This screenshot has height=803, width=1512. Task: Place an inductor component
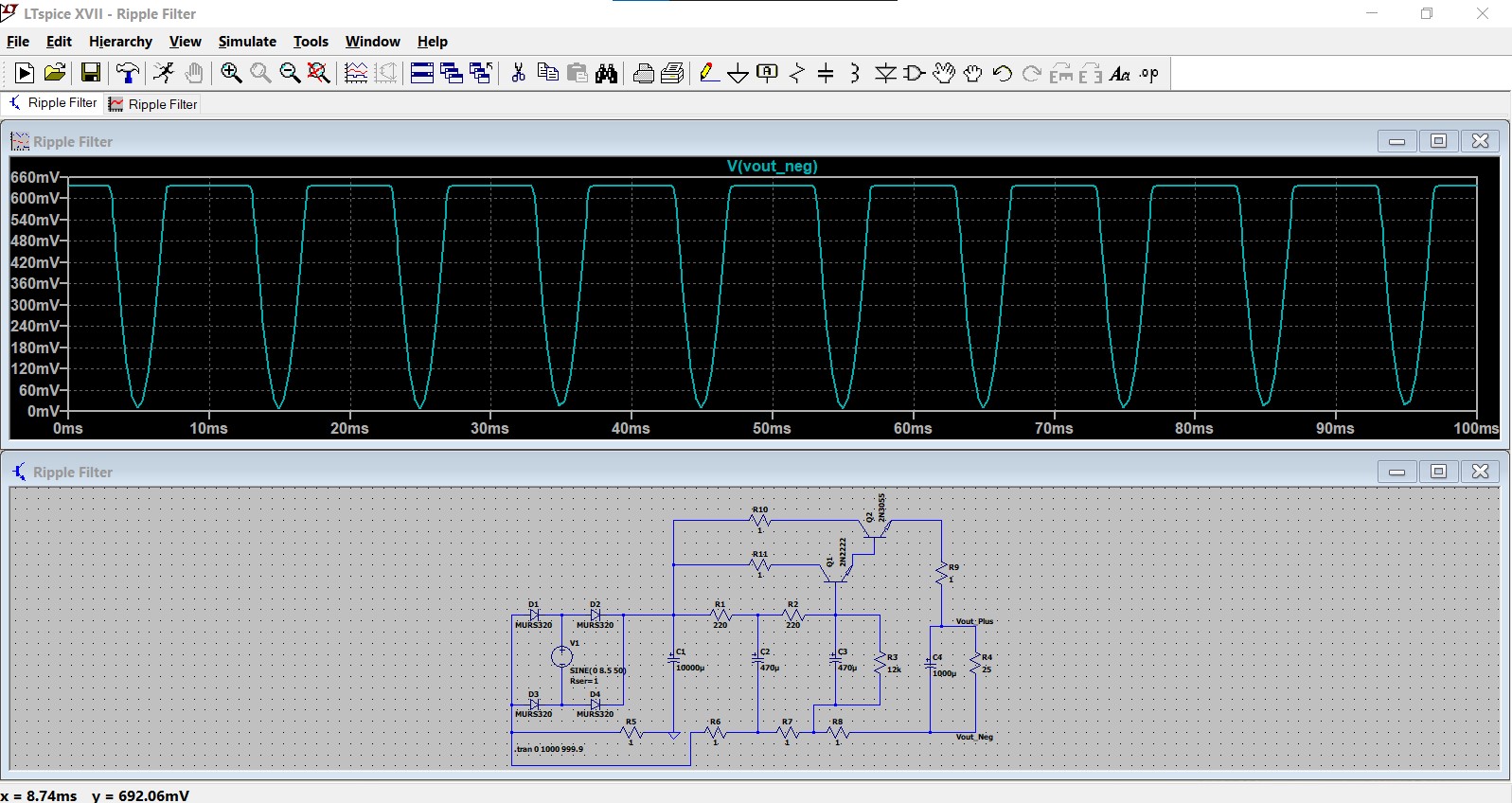pos(856,73)
